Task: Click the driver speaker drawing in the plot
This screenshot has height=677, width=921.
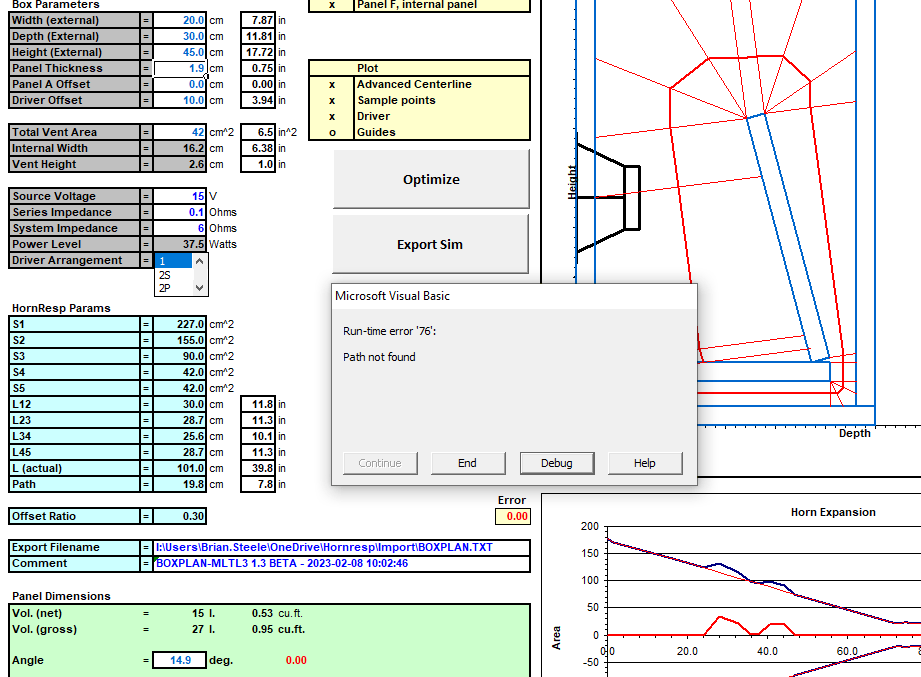Action: tap(608, 197)
